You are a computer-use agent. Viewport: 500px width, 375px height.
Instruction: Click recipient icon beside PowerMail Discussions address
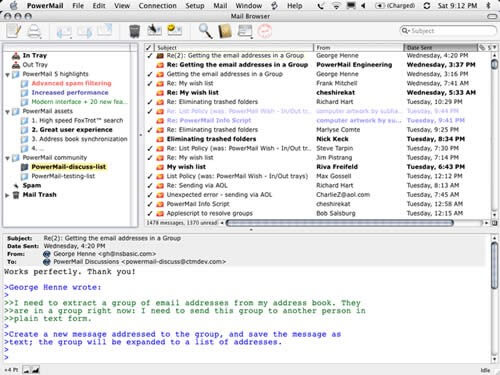(x=47, y=262)
